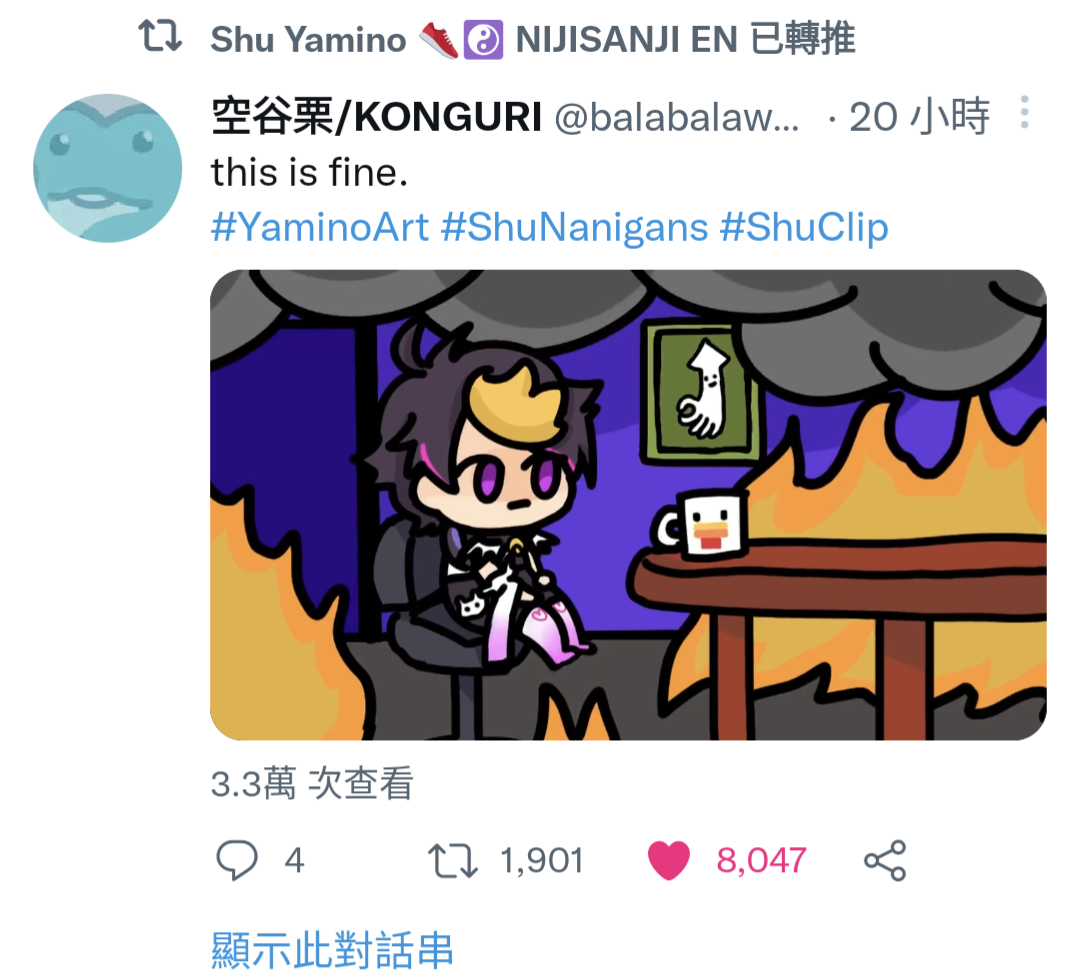Open #ShuClip hashtag
Image resolution: width=1080 pixels, height=978 pixels.
click(x=804, y=227)
